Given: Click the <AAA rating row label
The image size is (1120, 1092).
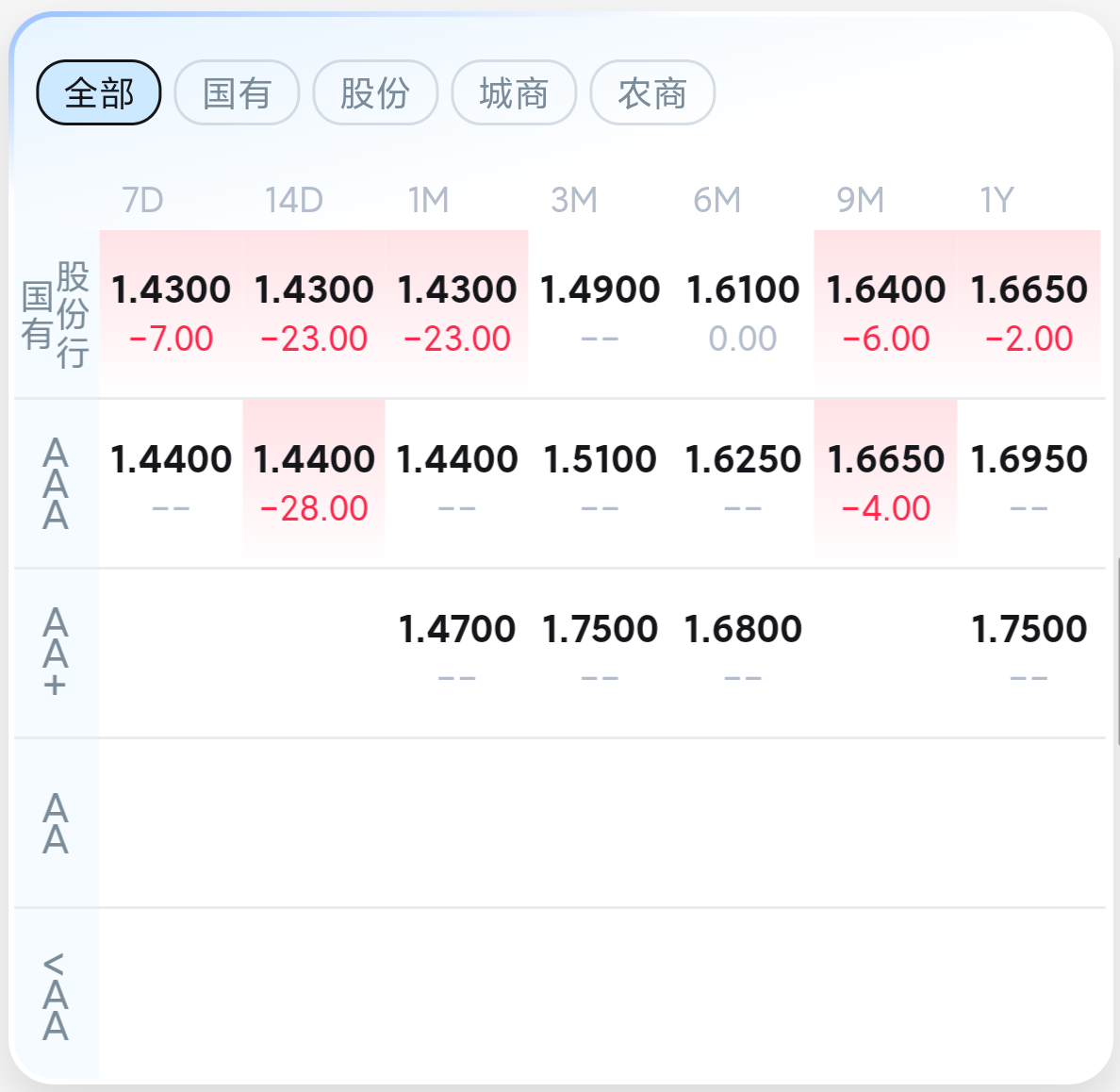Looking at the screenshot, I should tap(56, 996).
